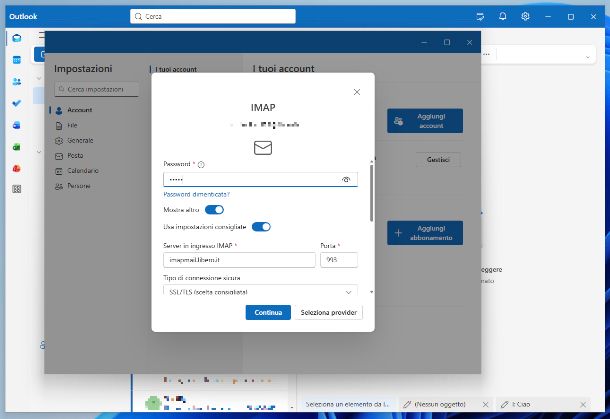This screenshot has height=419, width=610.
Task: Open the Outlook settings gear icon
Action: pyautogui.click(x=525, y=16)
